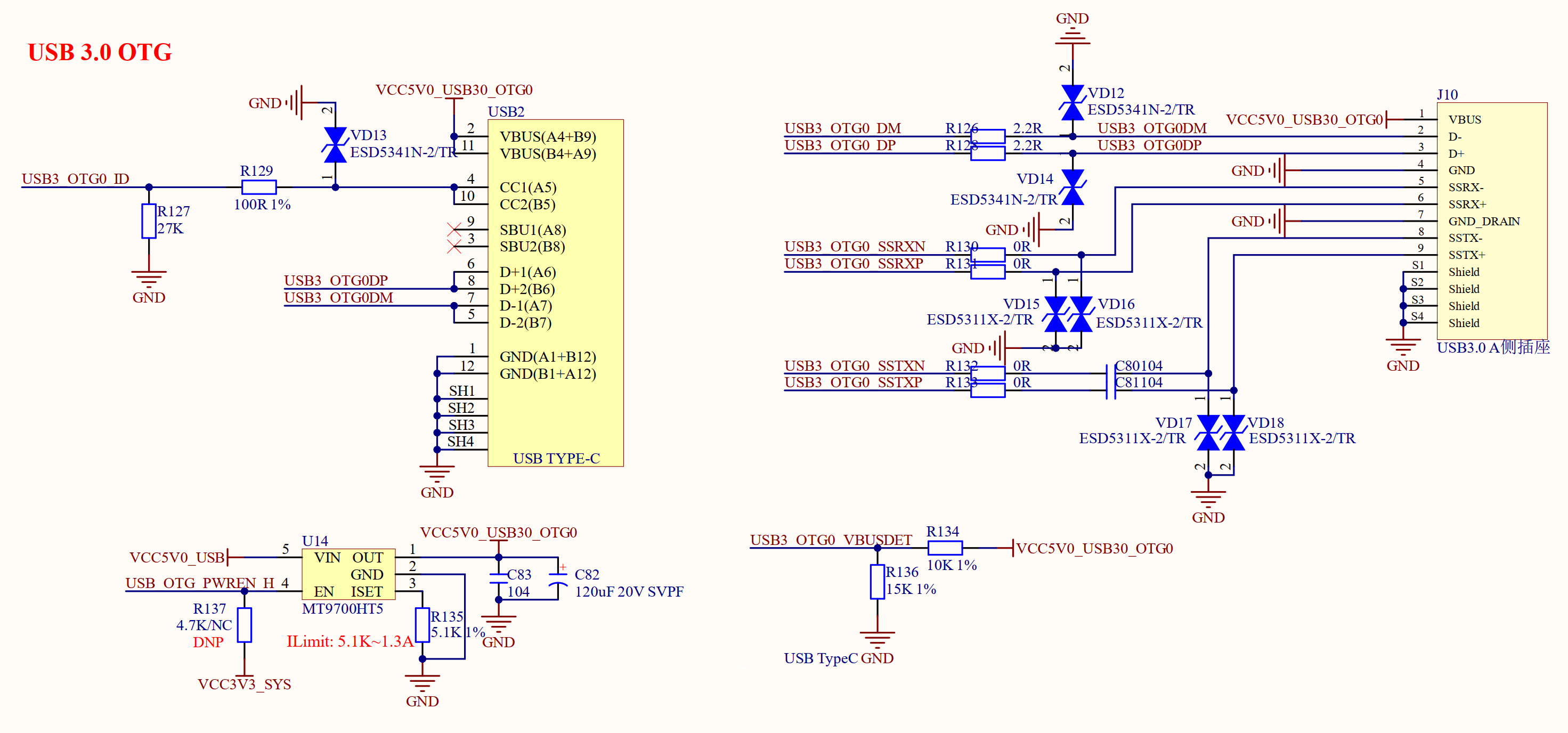The height and width of the screenshot is (733, 1568).
Task: Select the R136 15K resistor symbol
Action: [x=877, y=582]
